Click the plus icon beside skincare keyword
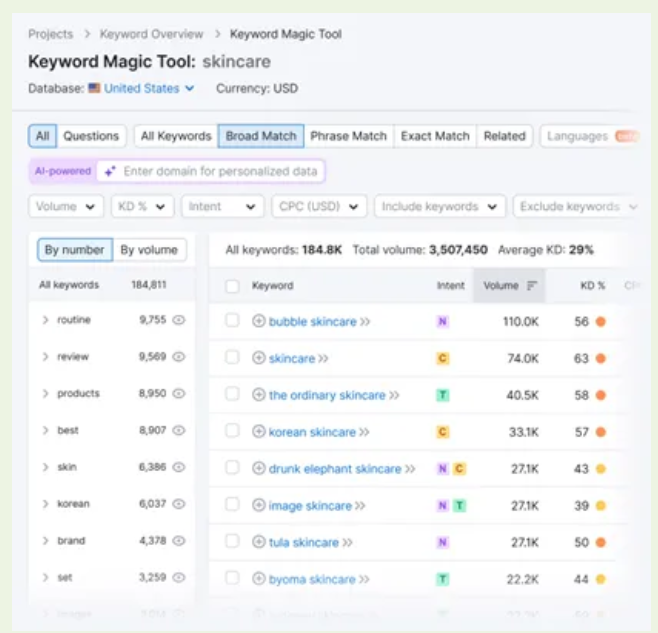 point(258,358)
